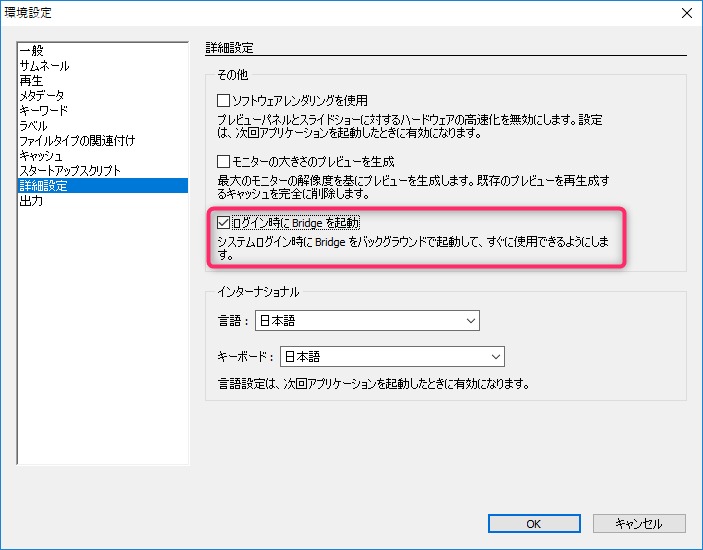
Task: Close the 環境設定 dialog window
Action: click(x=685, y=13)
